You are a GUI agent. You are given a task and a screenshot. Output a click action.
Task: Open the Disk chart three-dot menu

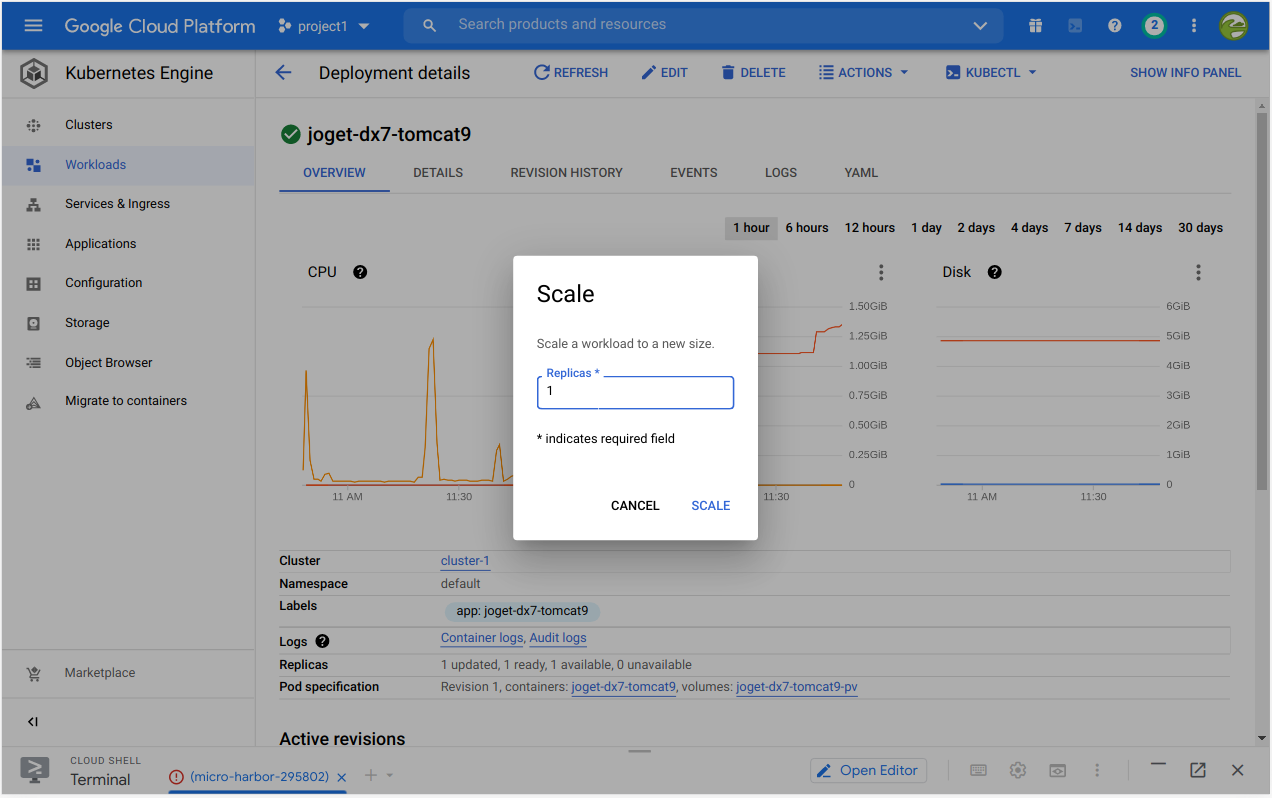pyautogui.click(x=1198, y=272)
